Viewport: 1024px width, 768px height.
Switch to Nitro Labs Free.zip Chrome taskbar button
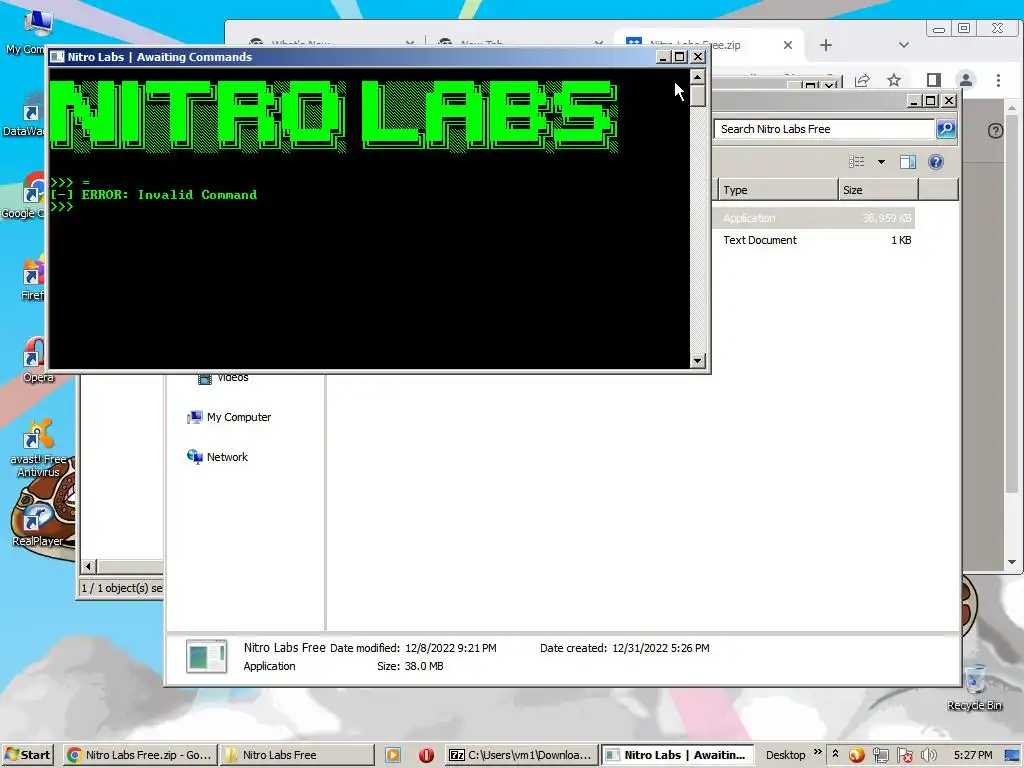point(140,755)
